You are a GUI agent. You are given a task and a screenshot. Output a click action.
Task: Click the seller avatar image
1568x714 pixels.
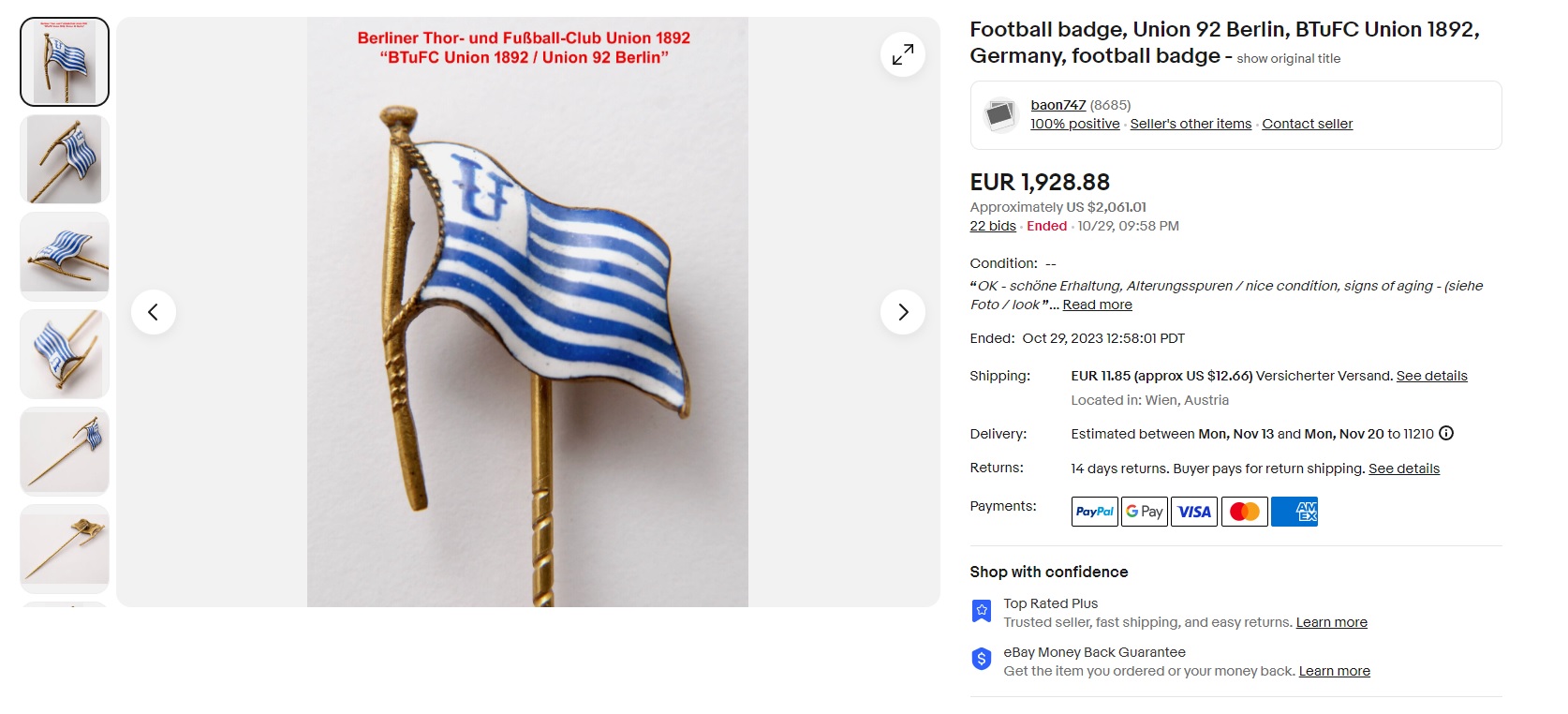(1000, 115)
